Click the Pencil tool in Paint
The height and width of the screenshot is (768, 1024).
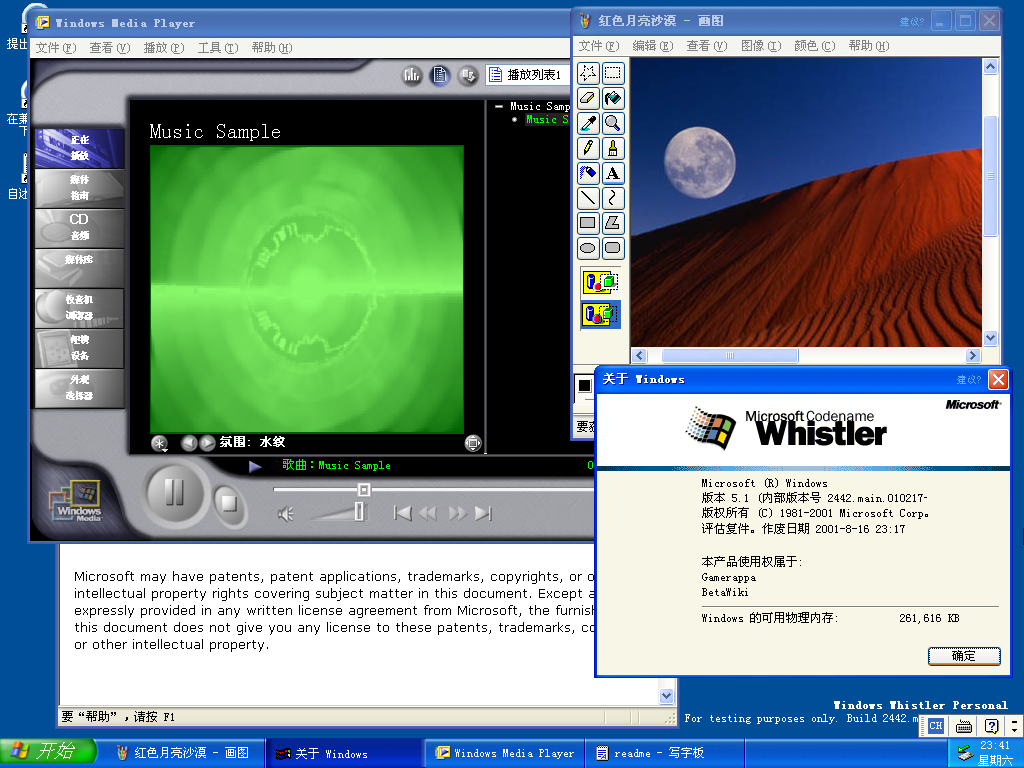coord(588,148)
